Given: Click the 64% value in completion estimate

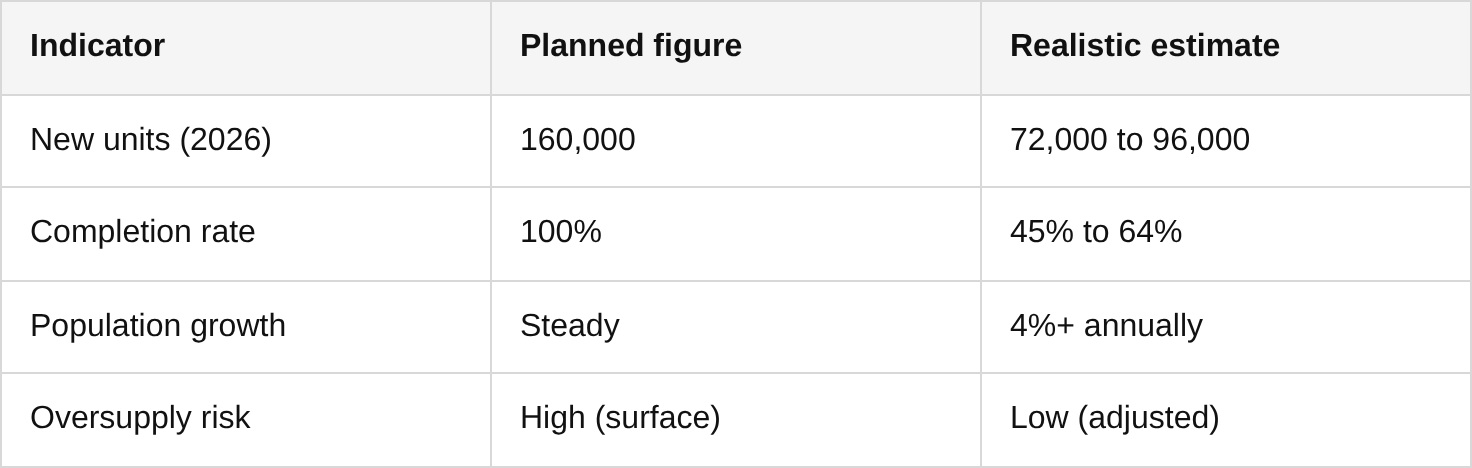Looking at the screenshot, I should pos(1150,232).
